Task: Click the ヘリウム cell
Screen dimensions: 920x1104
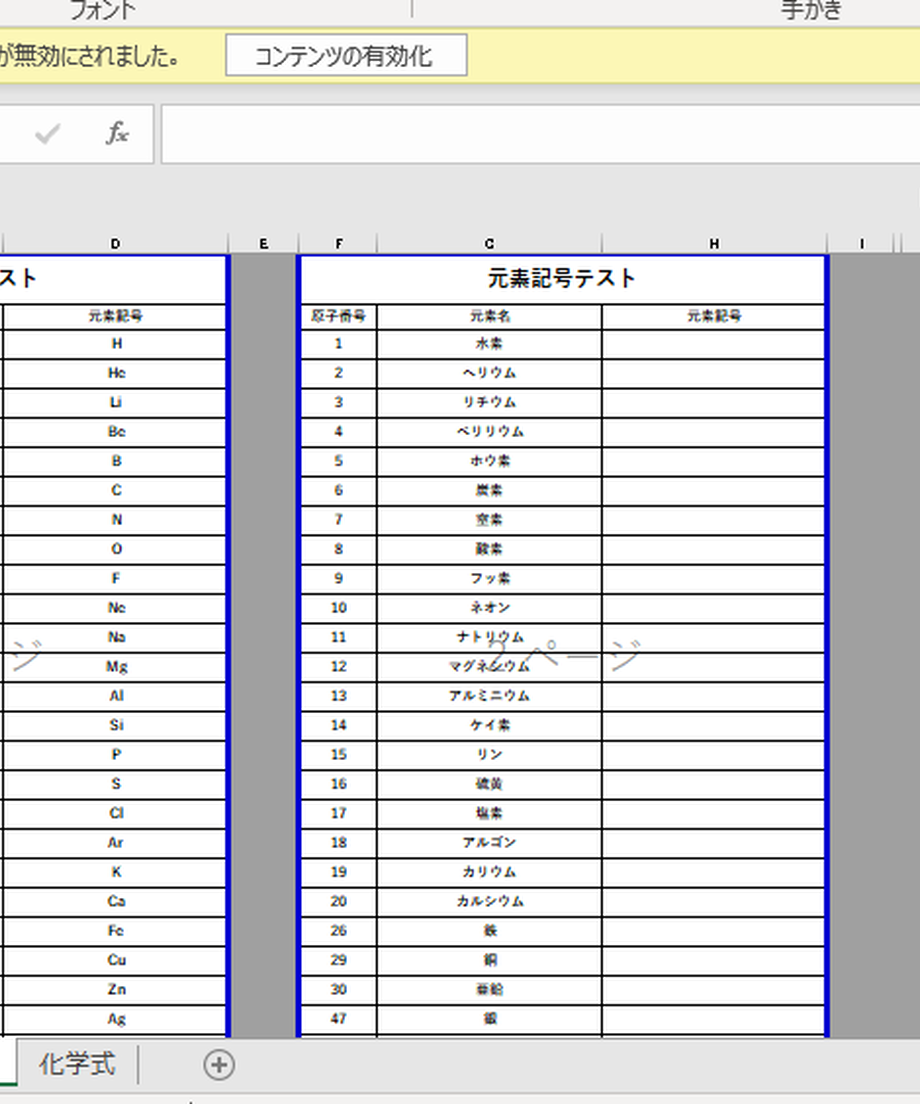Action: tap(489, 373)
